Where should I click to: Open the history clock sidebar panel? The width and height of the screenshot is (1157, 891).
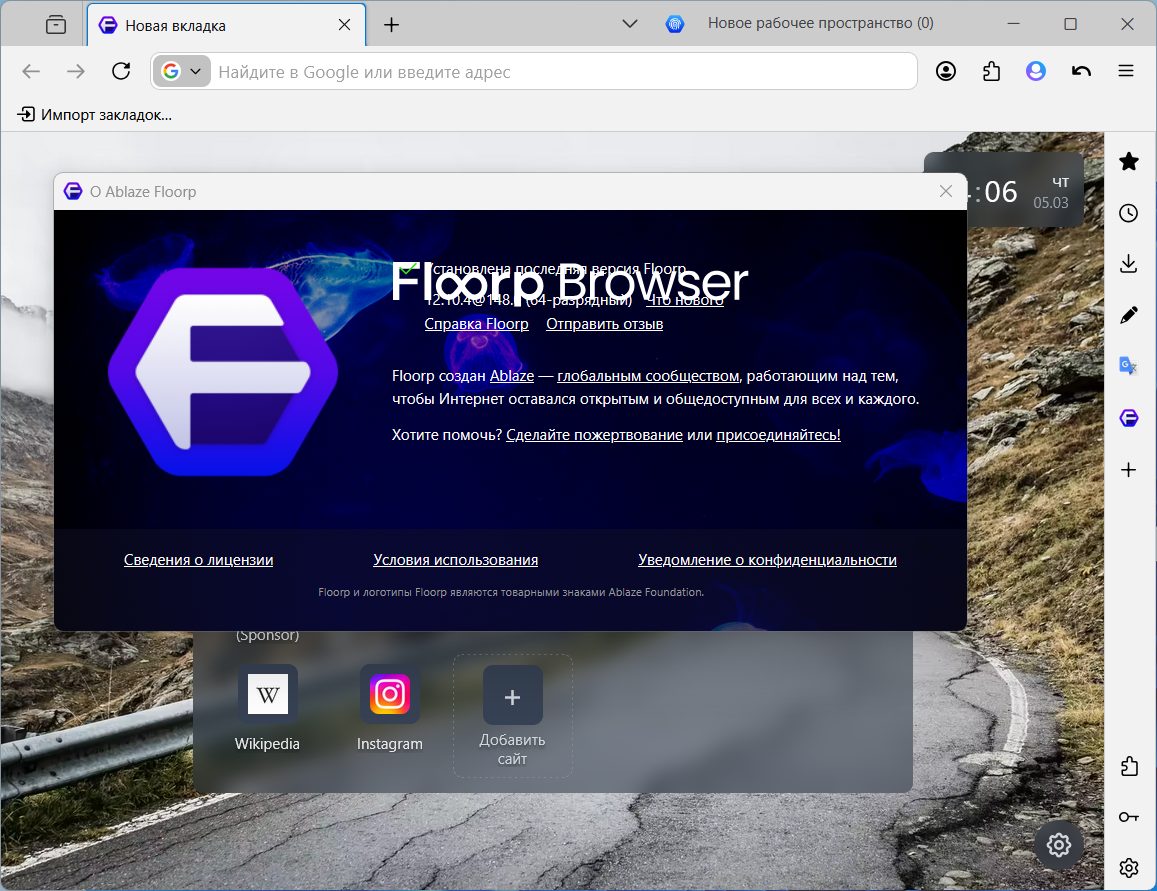pos(1128,213)
